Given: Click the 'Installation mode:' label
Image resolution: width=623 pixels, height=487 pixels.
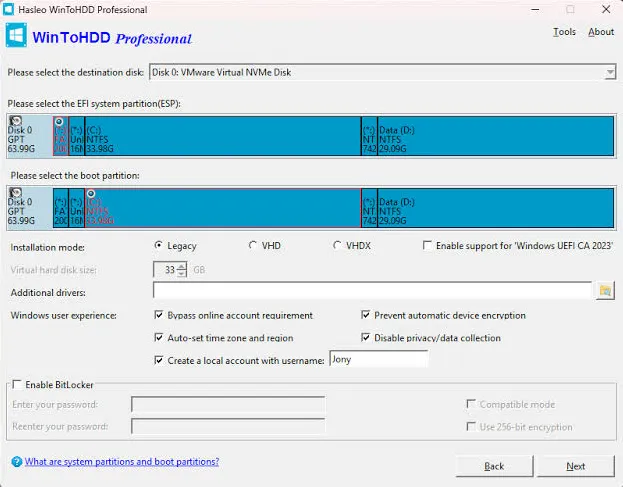Looking at the screenshot, I should (x=48, y=247).
